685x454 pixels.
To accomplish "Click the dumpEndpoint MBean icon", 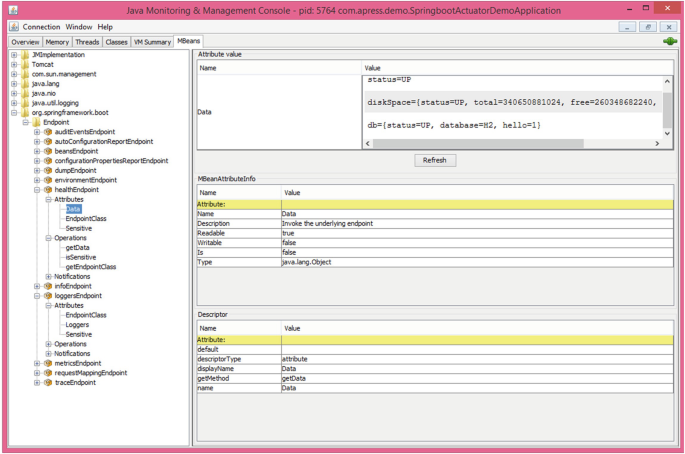I will click(x=47, y=170).
